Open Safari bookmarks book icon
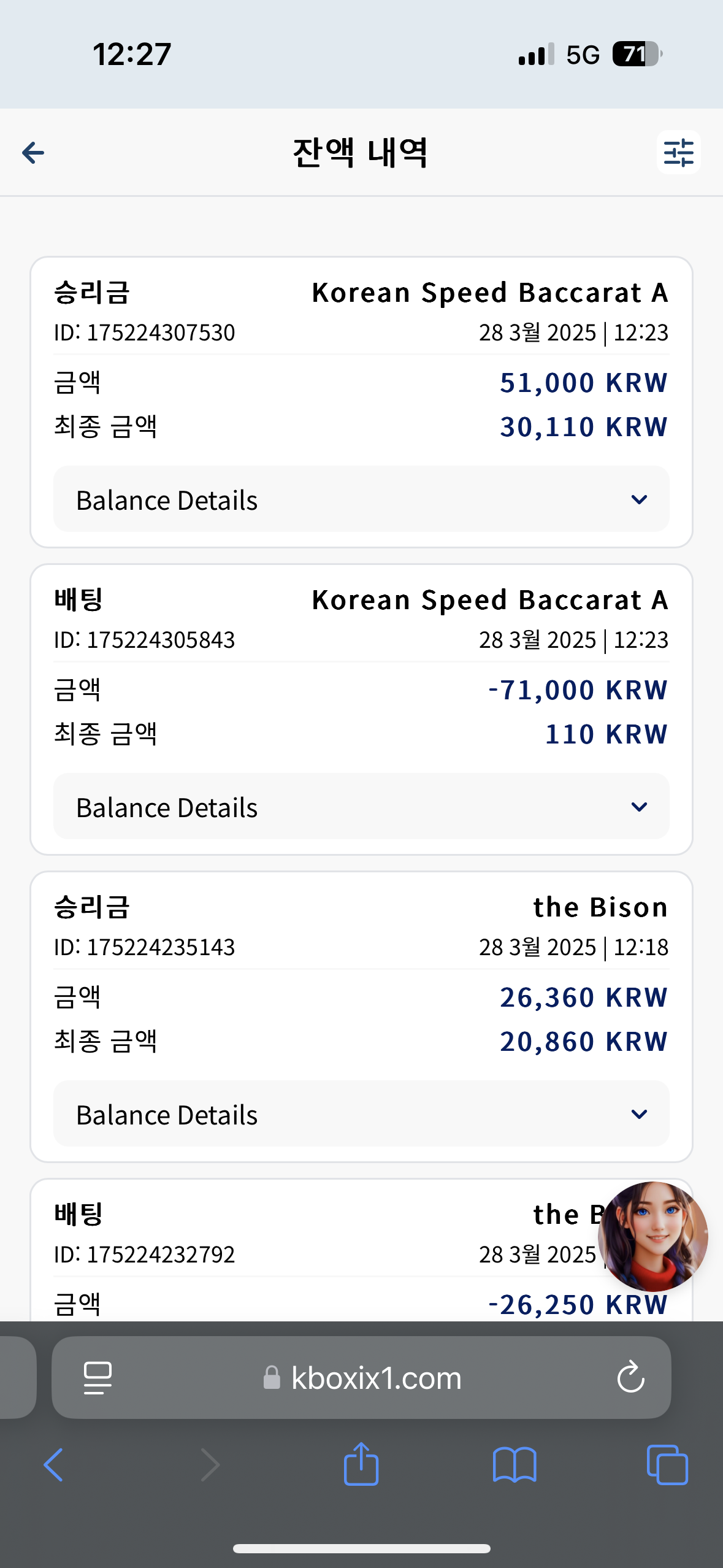 515,1465
